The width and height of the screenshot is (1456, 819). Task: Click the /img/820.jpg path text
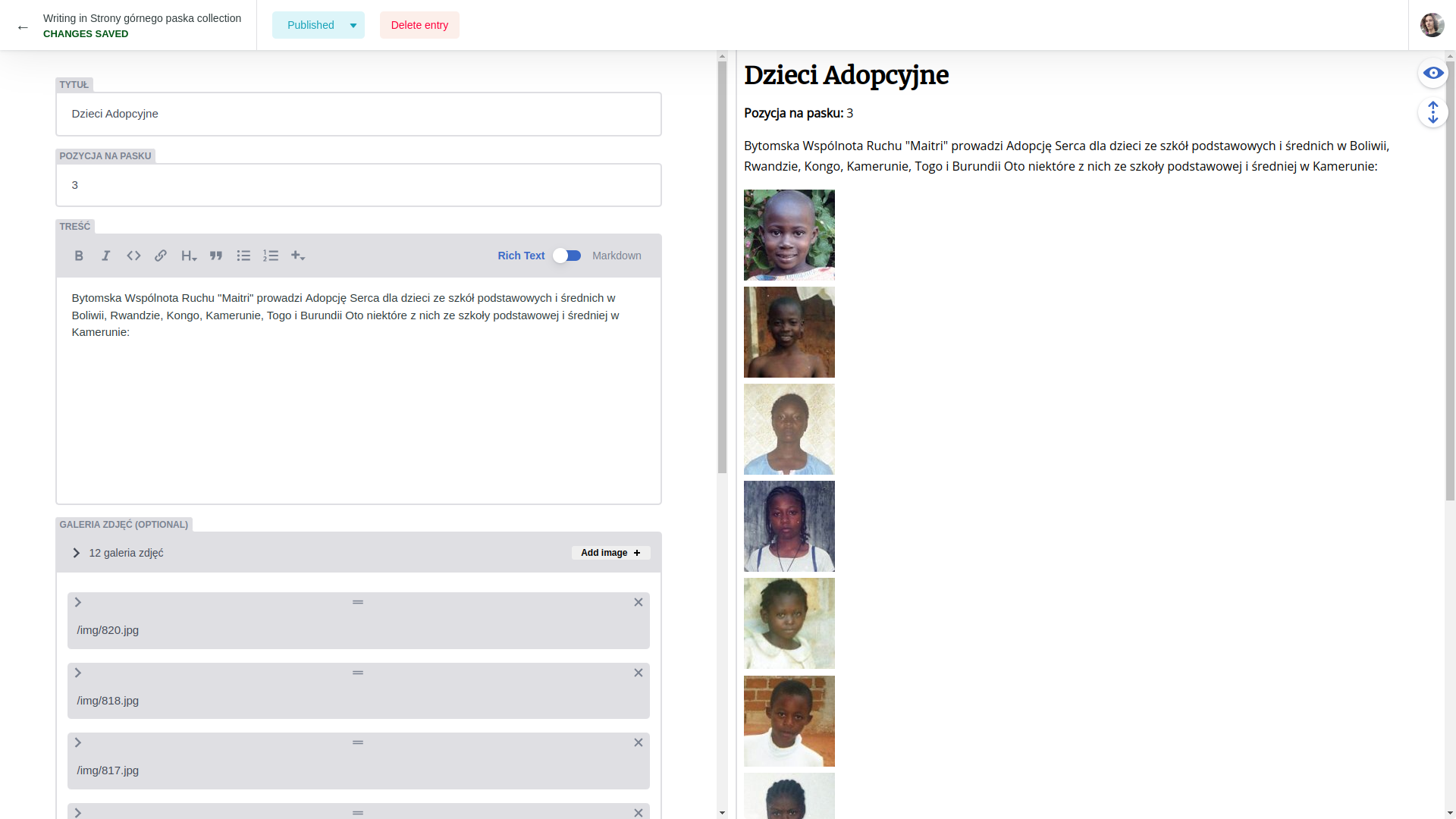108,630
